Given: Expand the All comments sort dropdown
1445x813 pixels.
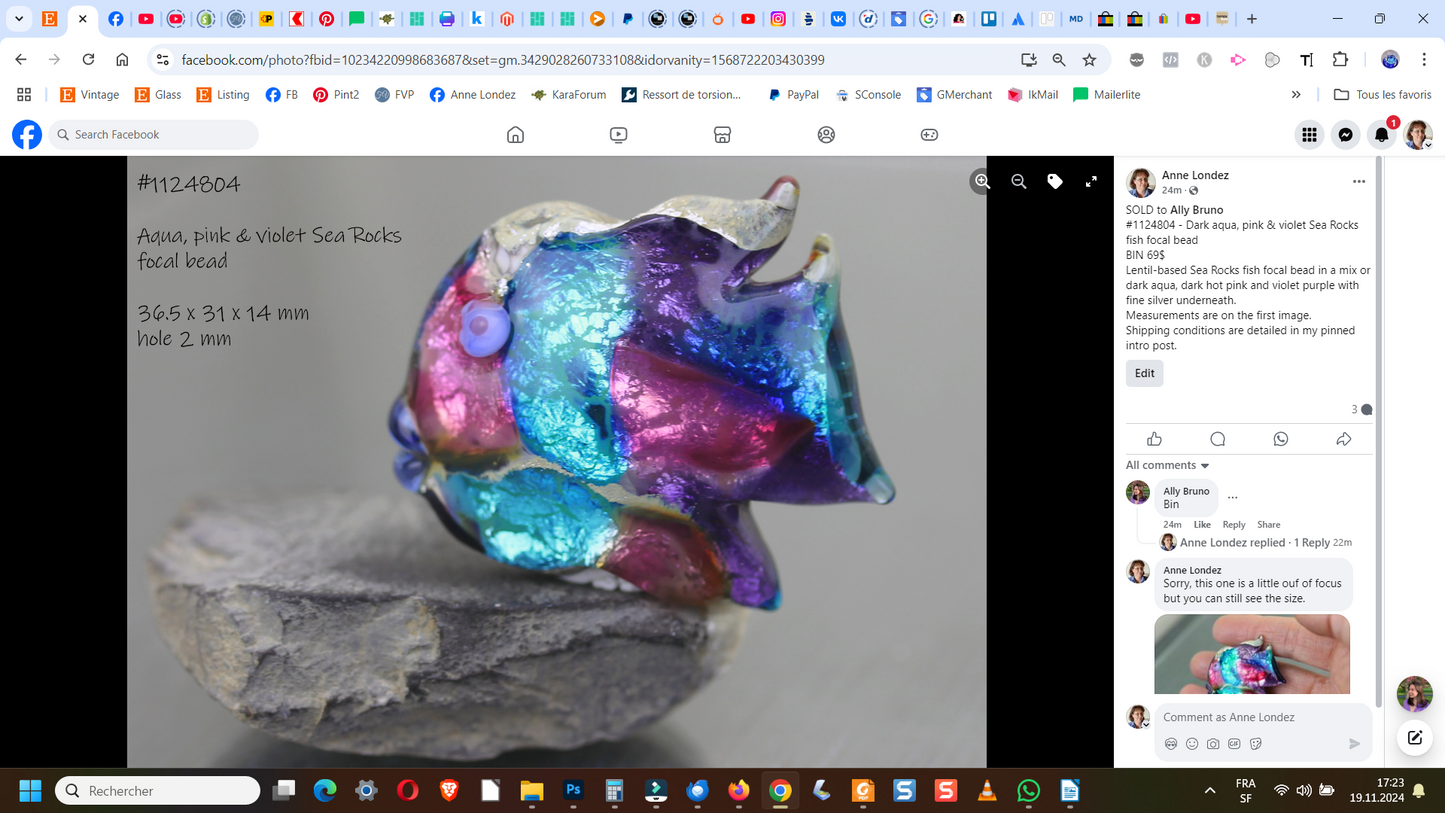Looking at the screenshot, I should pyautogui.click(x=1168, y=465).
